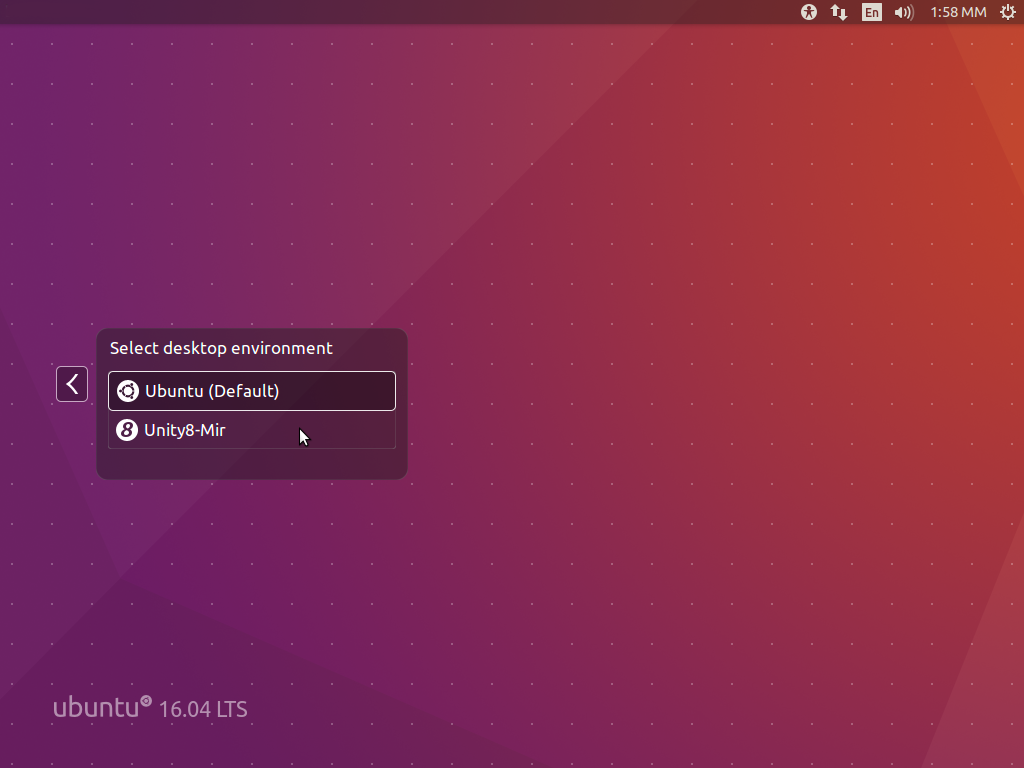The image size is (1024, 768).
Task: Click the 1:58 MM clock
Action: pos(958,12)
